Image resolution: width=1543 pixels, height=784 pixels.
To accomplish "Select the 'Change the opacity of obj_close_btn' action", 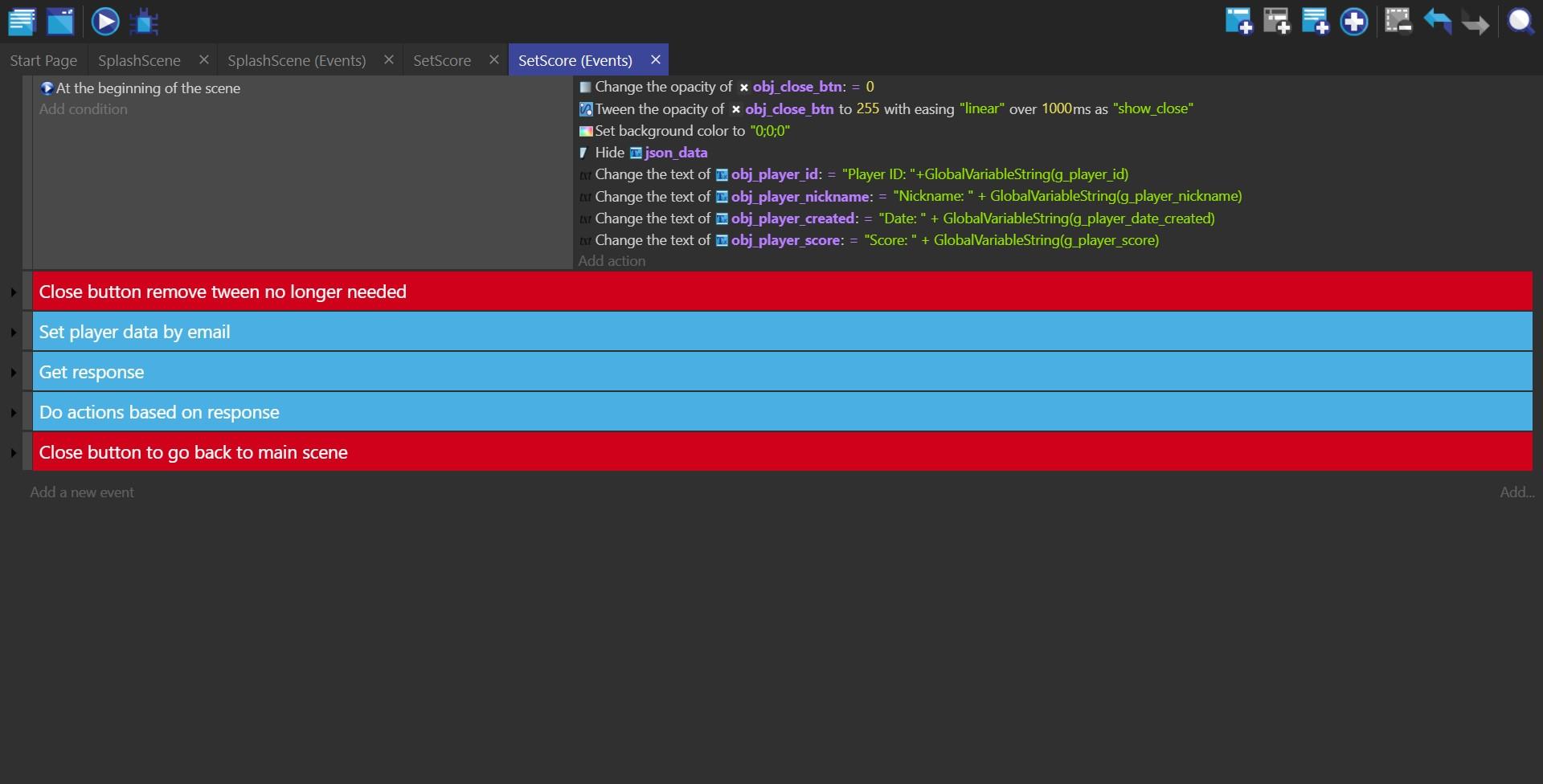I will [x=726, y=87].
